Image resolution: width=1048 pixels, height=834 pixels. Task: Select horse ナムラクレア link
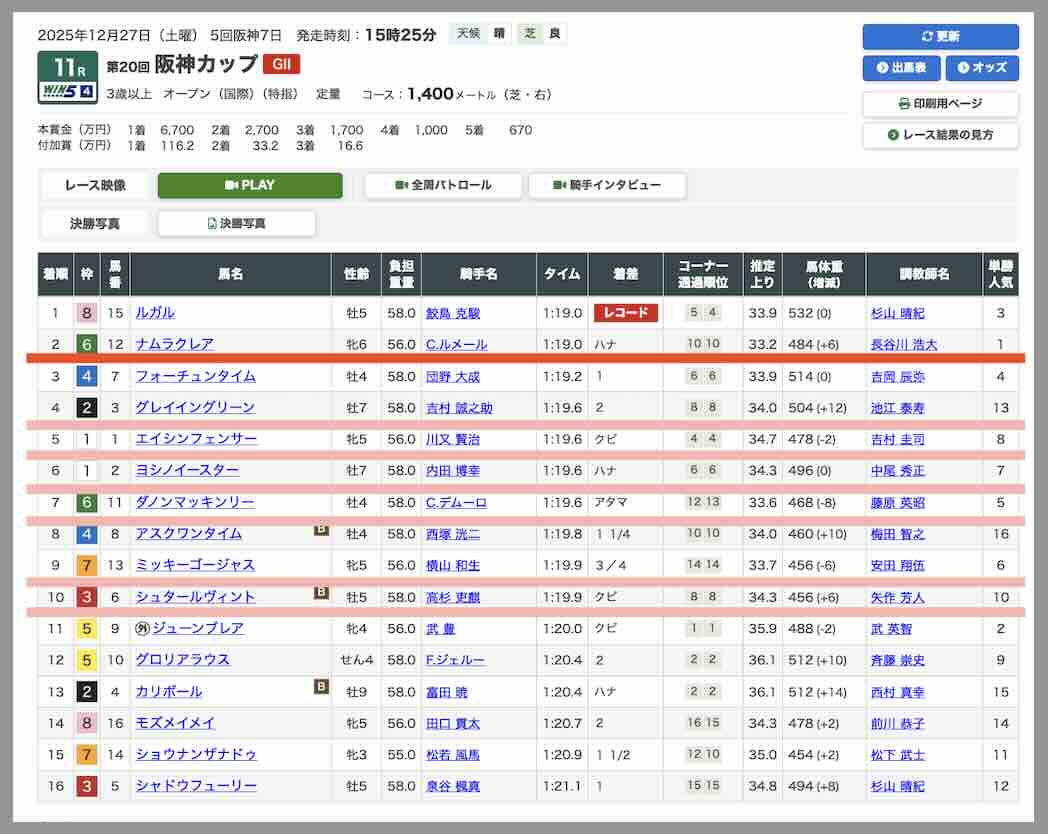(174, 344)
